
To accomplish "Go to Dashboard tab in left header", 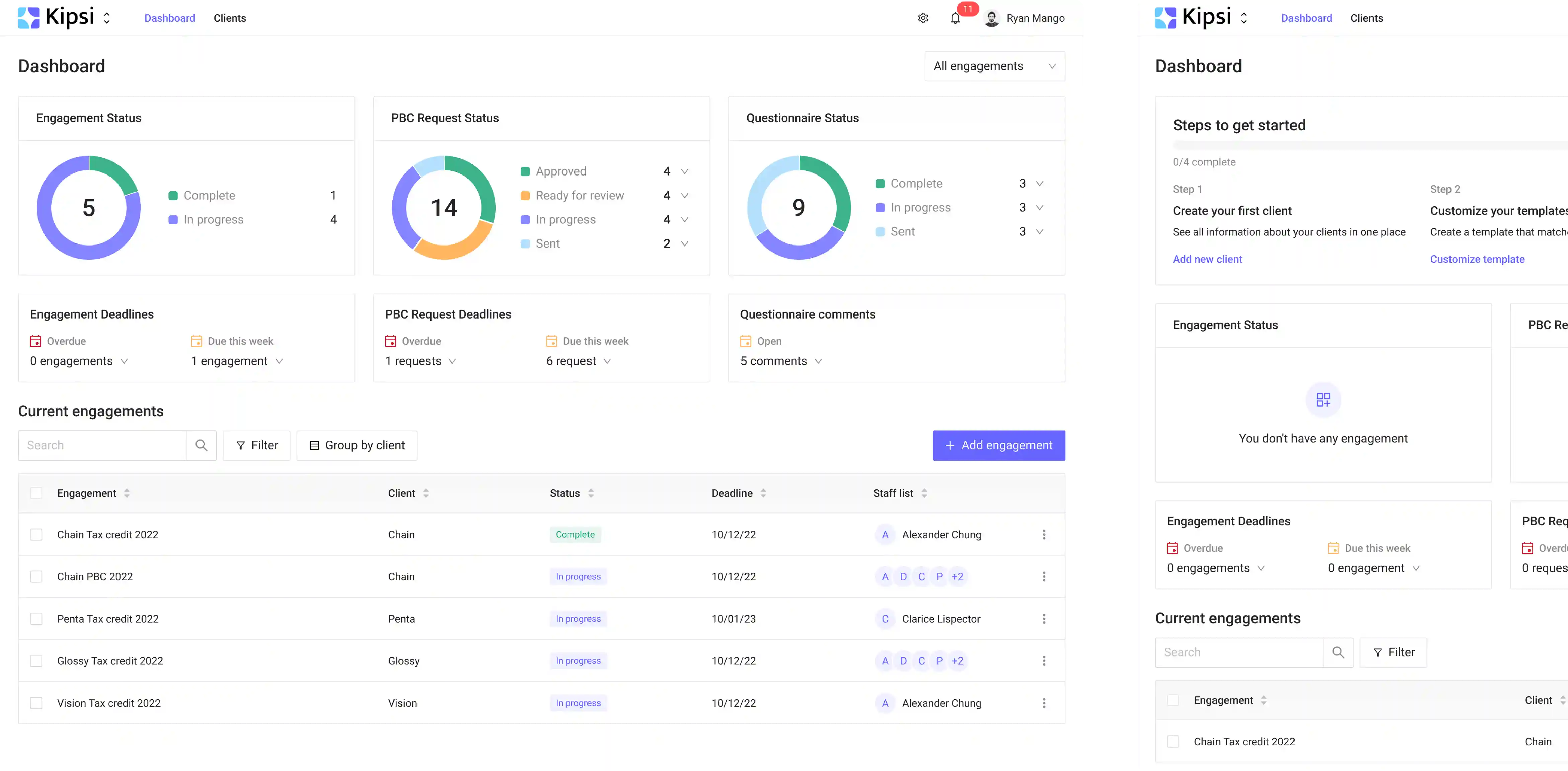I will pyautogui.click(x=169, y=18).
